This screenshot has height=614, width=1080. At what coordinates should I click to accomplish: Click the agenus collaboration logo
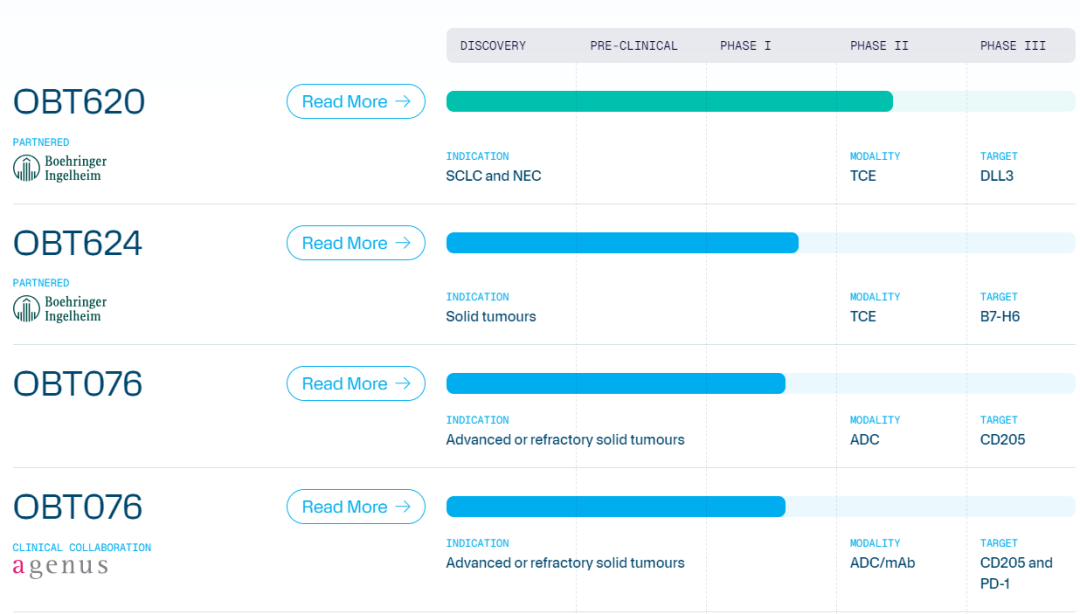tap(60, 567)
